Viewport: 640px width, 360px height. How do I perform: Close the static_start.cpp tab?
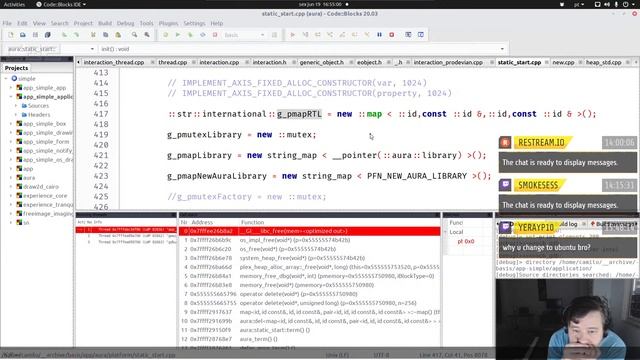pos(547,62)
